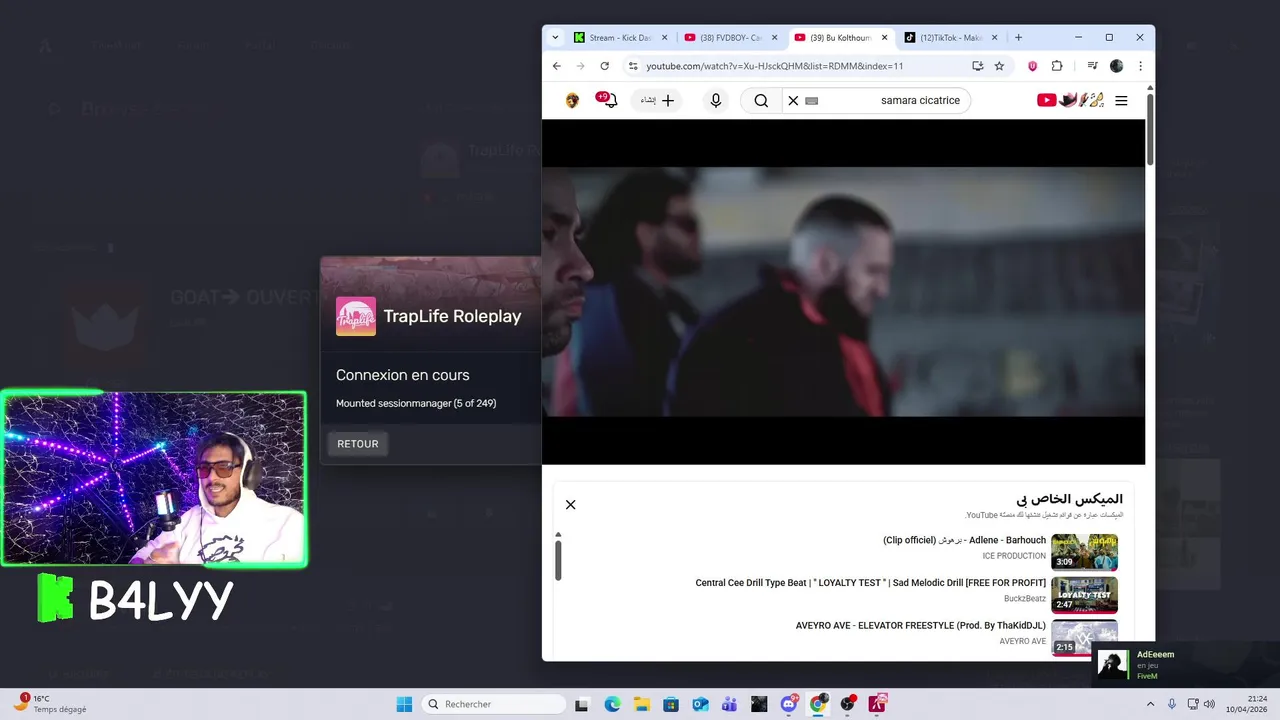Play Central Cee Drill Type Beat video
1280x720 pixels.
(x=871, y=583)
